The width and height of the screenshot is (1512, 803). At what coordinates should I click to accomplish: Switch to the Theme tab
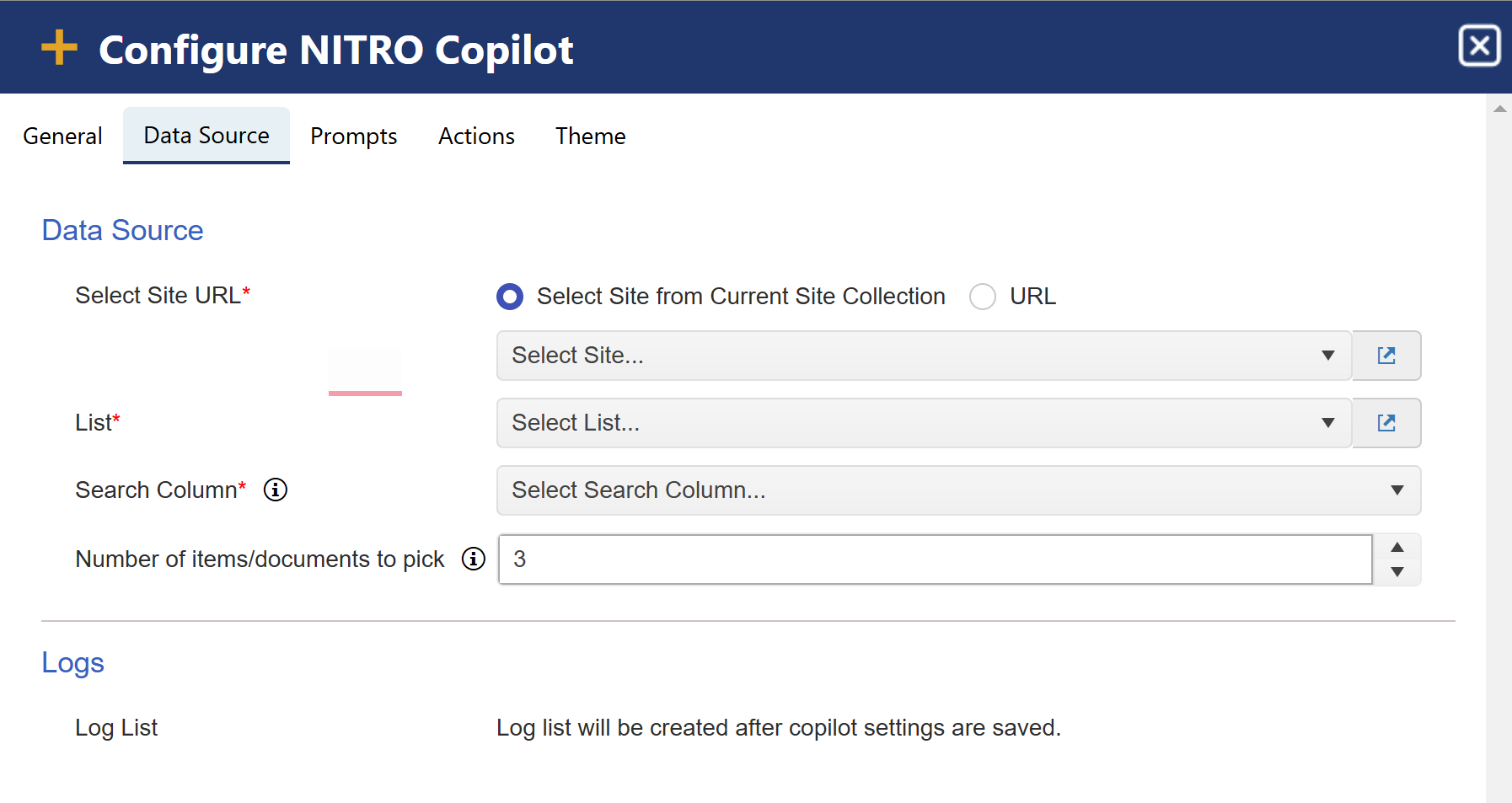(590, 137)
